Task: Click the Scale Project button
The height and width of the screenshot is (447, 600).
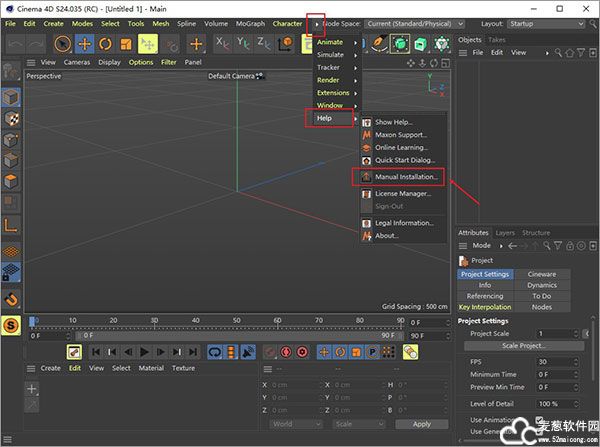Action: tap(524, 346)
